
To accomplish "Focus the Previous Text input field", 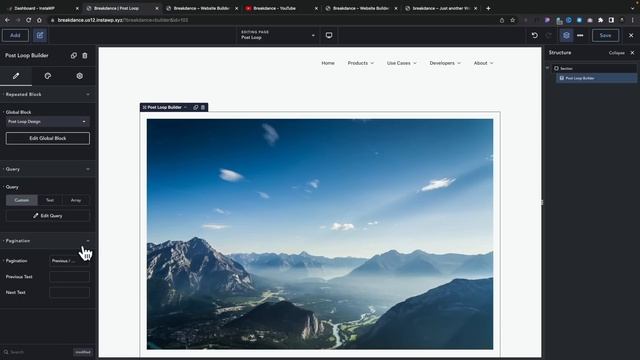I will click(69, 277).
